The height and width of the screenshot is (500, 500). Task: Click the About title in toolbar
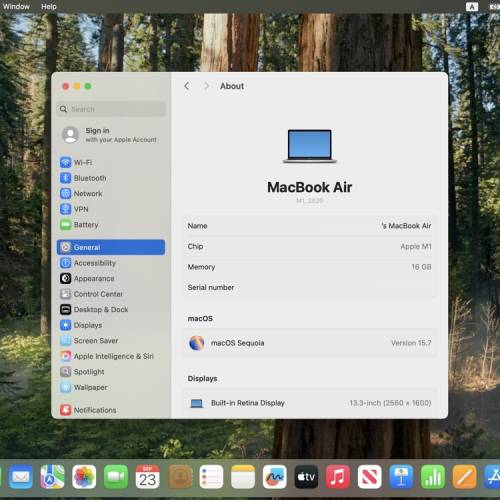pyautogui.click(x=232, y=86)
